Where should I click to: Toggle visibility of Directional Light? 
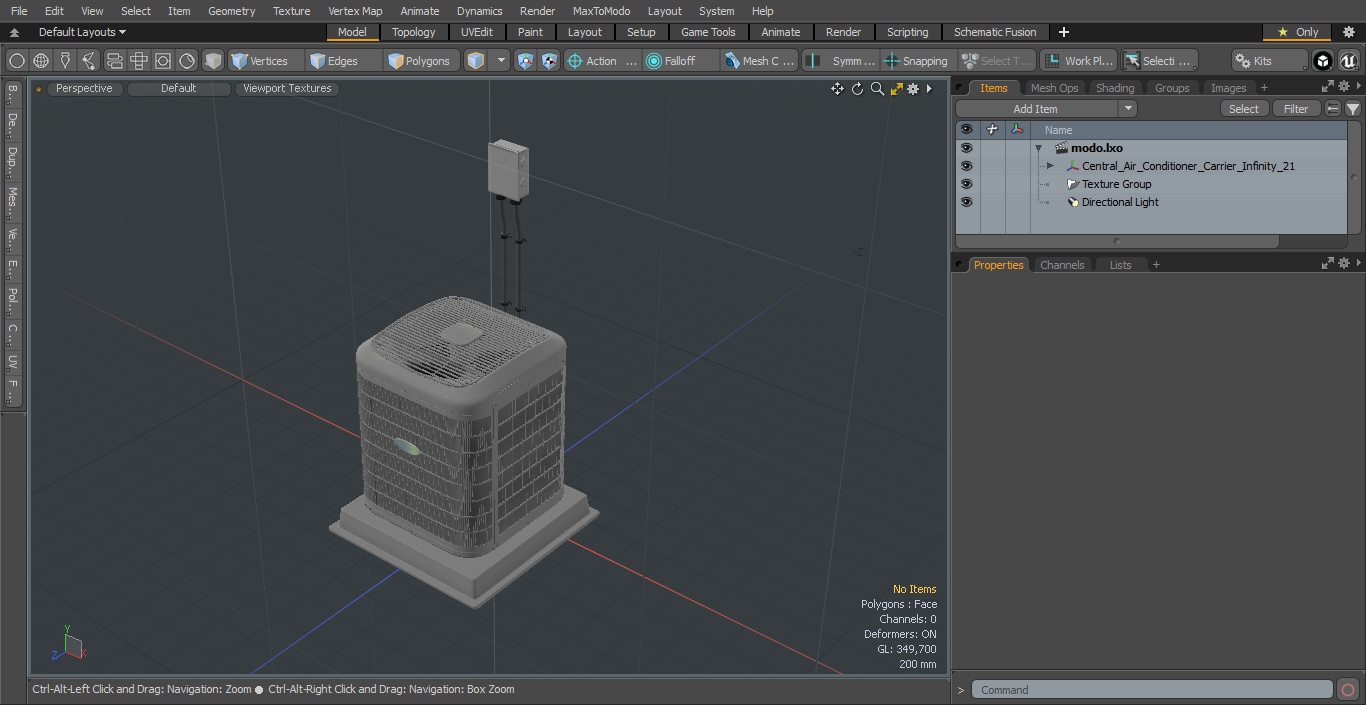click(966, 202)
